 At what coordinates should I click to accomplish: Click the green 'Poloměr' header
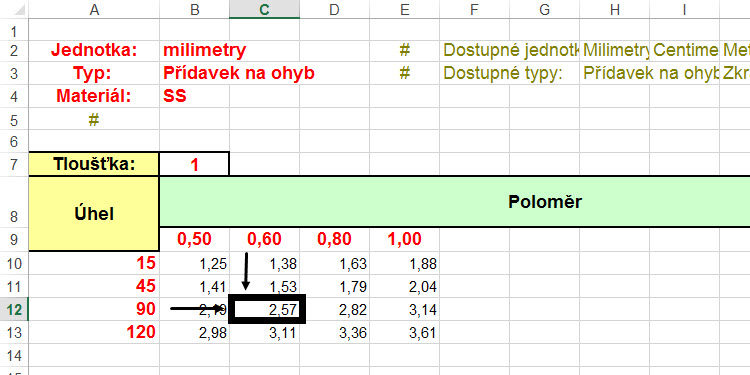click(454, 202)
